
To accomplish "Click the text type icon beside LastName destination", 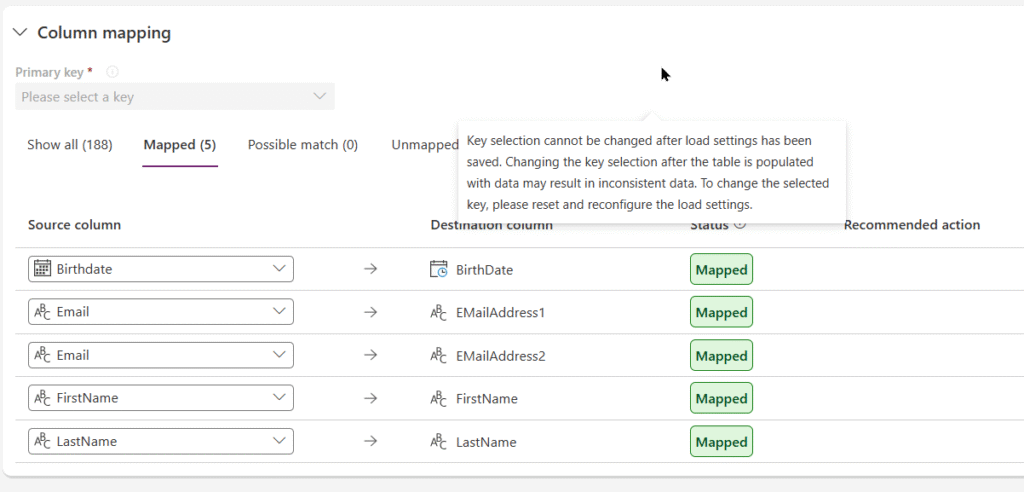I will [439, 442].
